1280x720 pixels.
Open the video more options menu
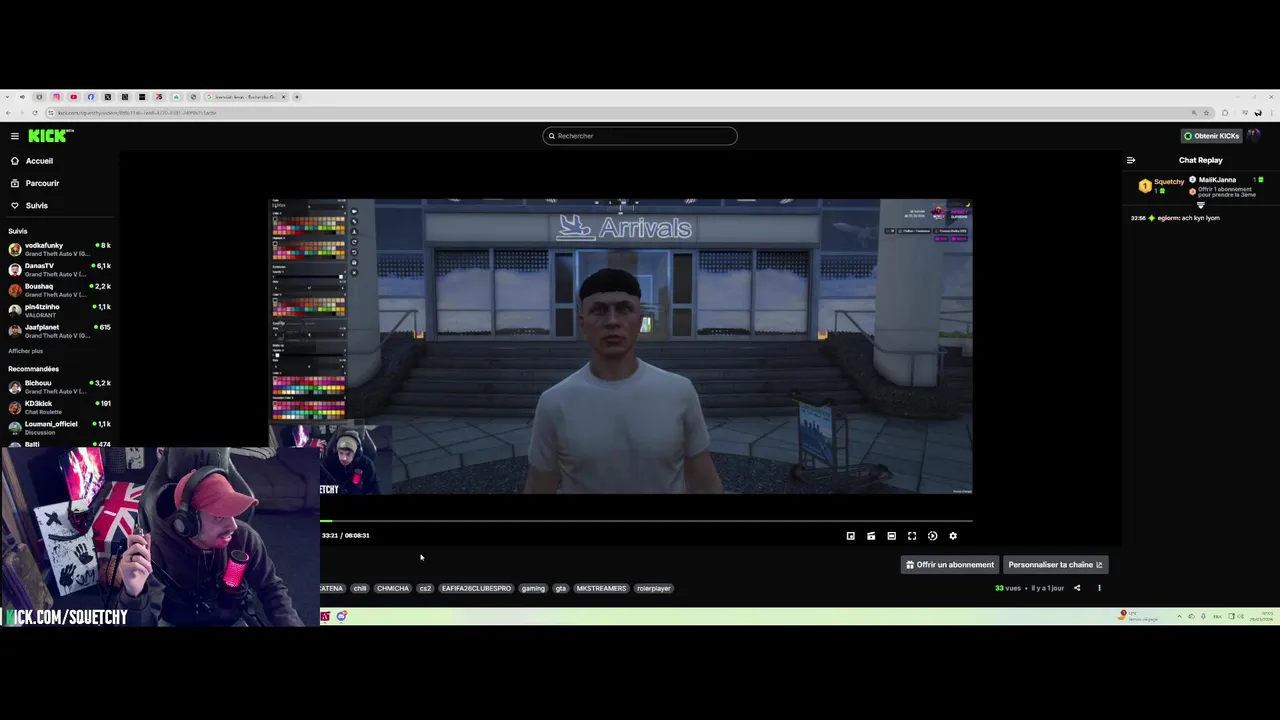pyautogui.click(x=1099, y=588)
